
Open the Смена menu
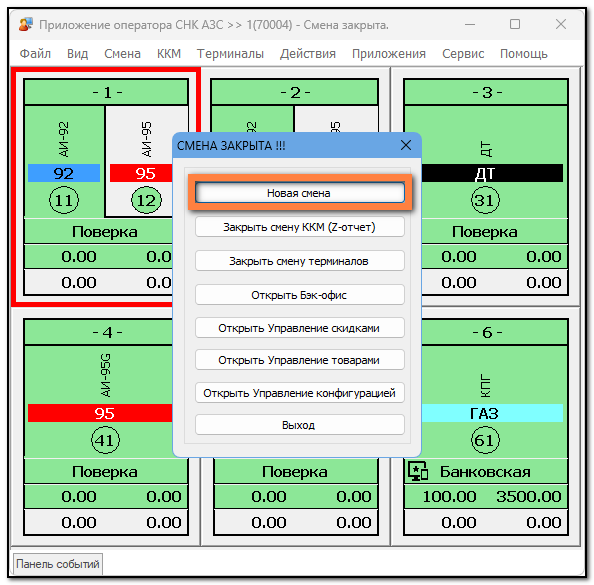[122, 54]
